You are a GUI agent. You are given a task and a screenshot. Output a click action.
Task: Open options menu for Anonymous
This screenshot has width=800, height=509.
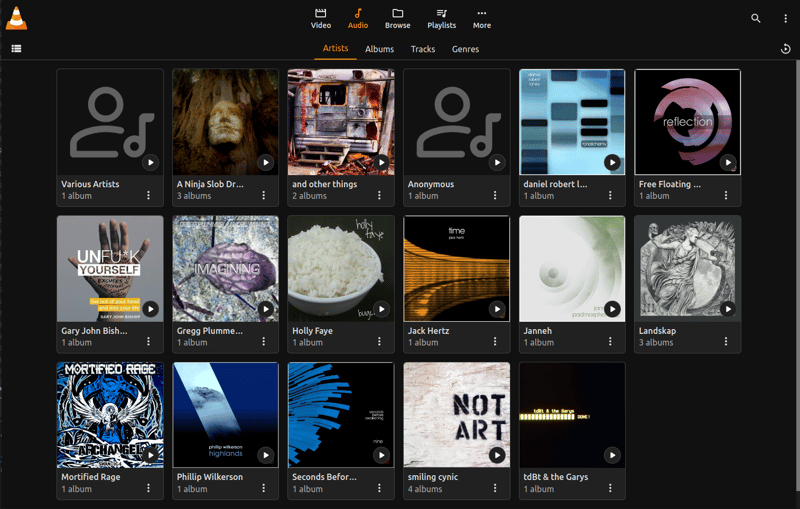495,195
